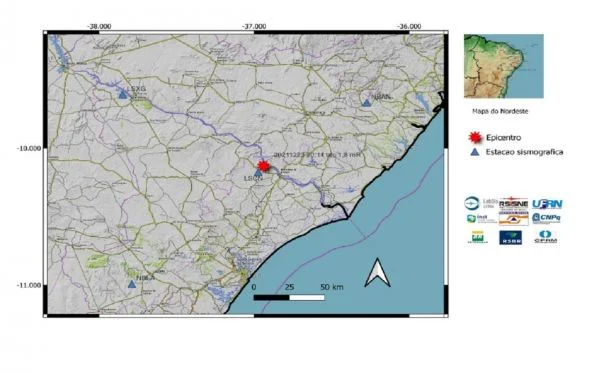595x372 pixels.
Task: Click the 'LSXG' station name label
Action: [x=136, y=89]
